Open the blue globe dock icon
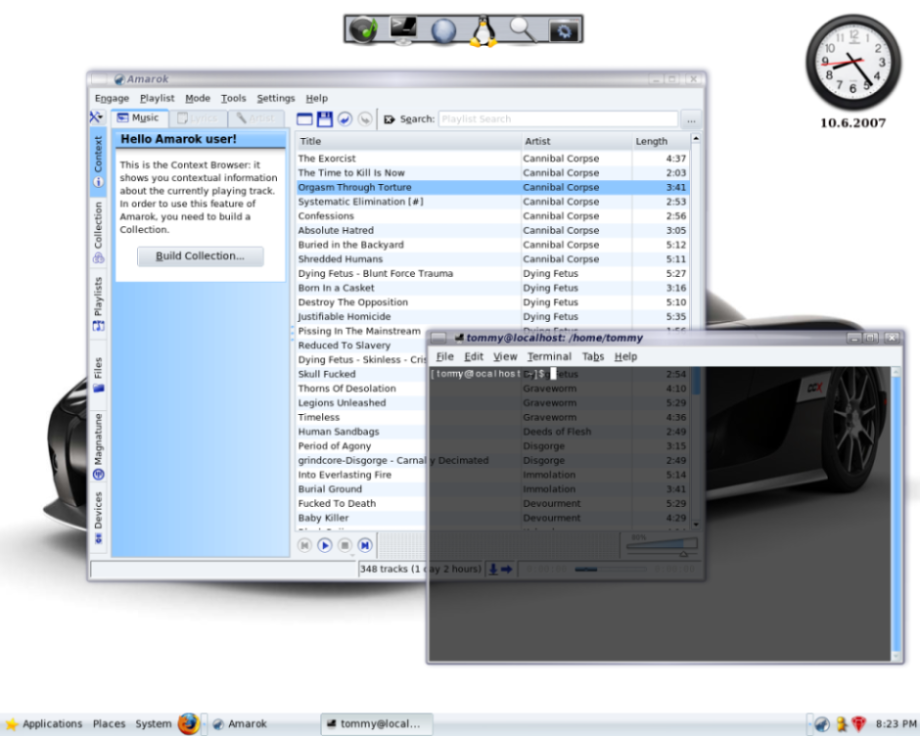The height and width of the screenshot is (736, 920). point(444,31)
